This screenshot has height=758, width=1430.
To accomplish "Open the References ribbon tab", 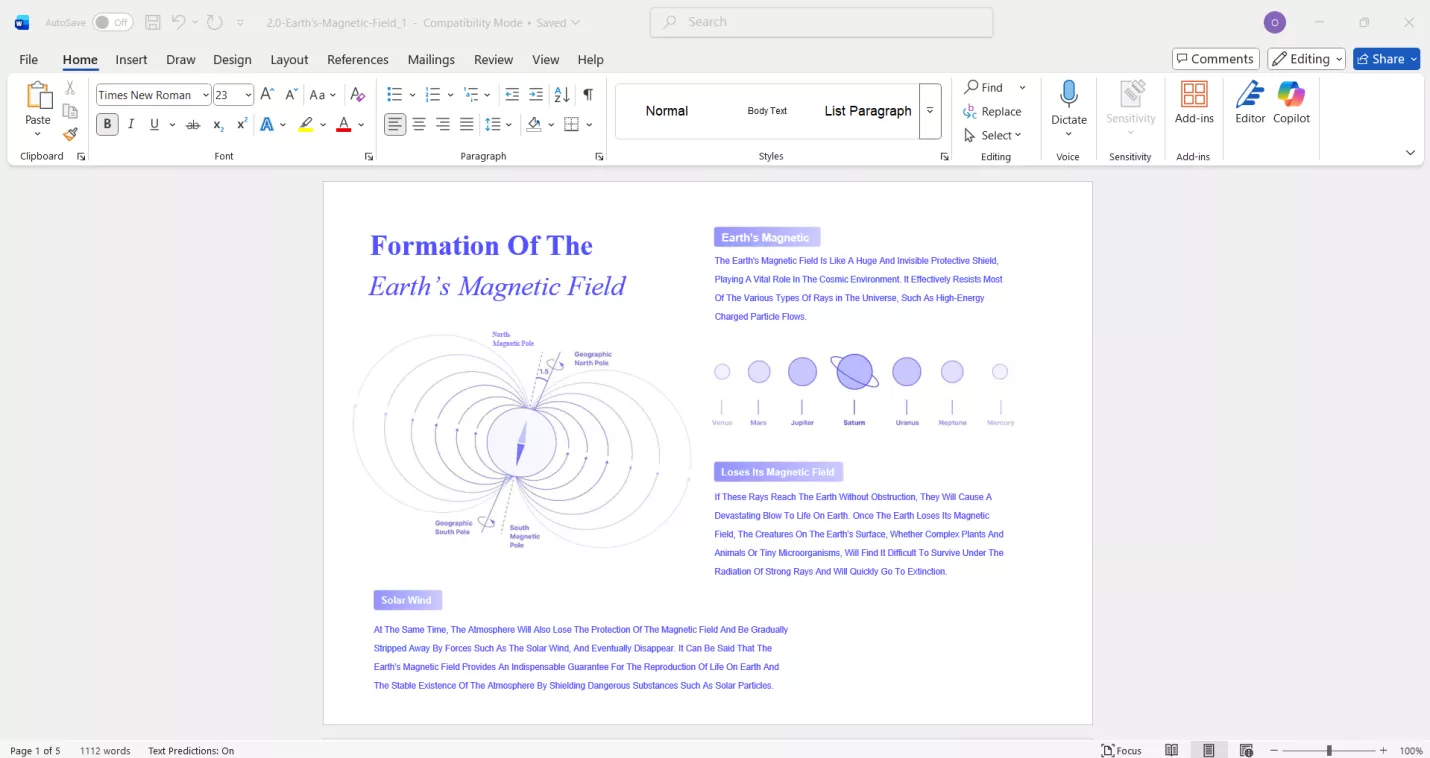I will tap(357, 59).
